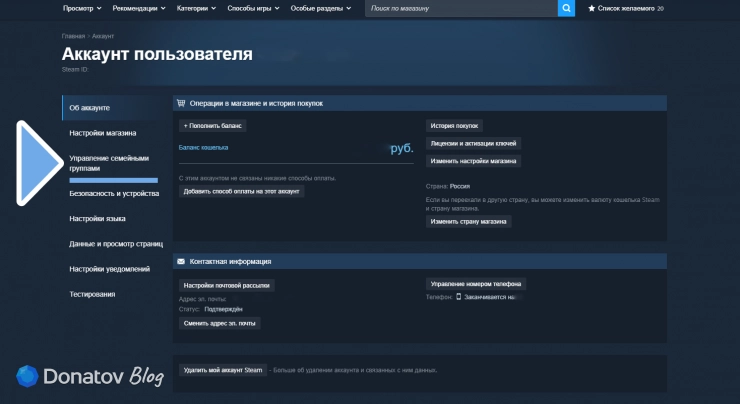Open Данные и просмотр страниц section
This screenshot has height=404, width=740.
click(x=116, y=244)
